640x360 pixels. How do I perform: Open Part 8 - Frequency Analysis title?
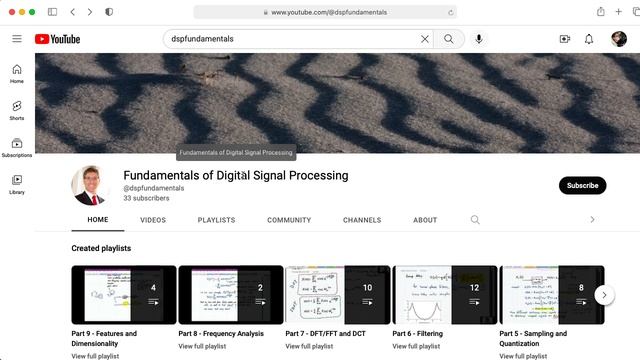point(221,333)
